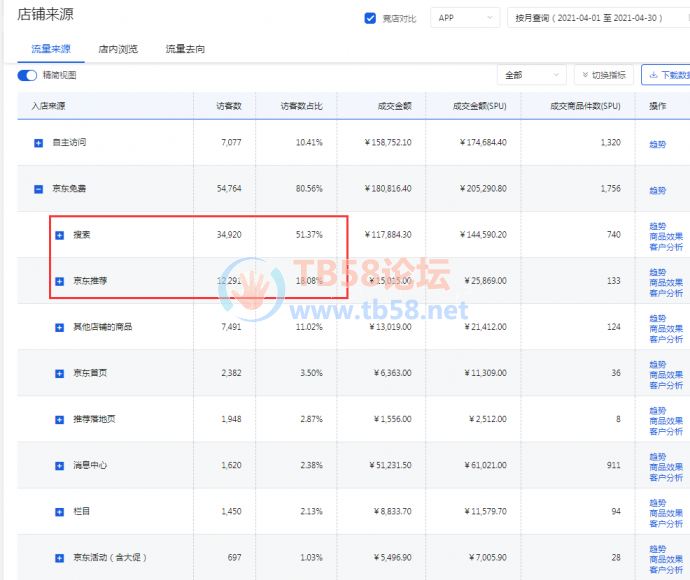Open 商品效果 link in 京东首页 row

point(666,375)
